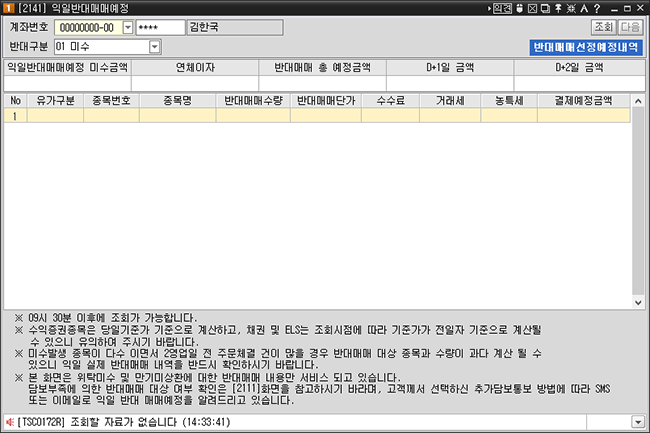Select the 01 미수 option field
The width and height of the screenshot is (650, 433).
(102, 47)
